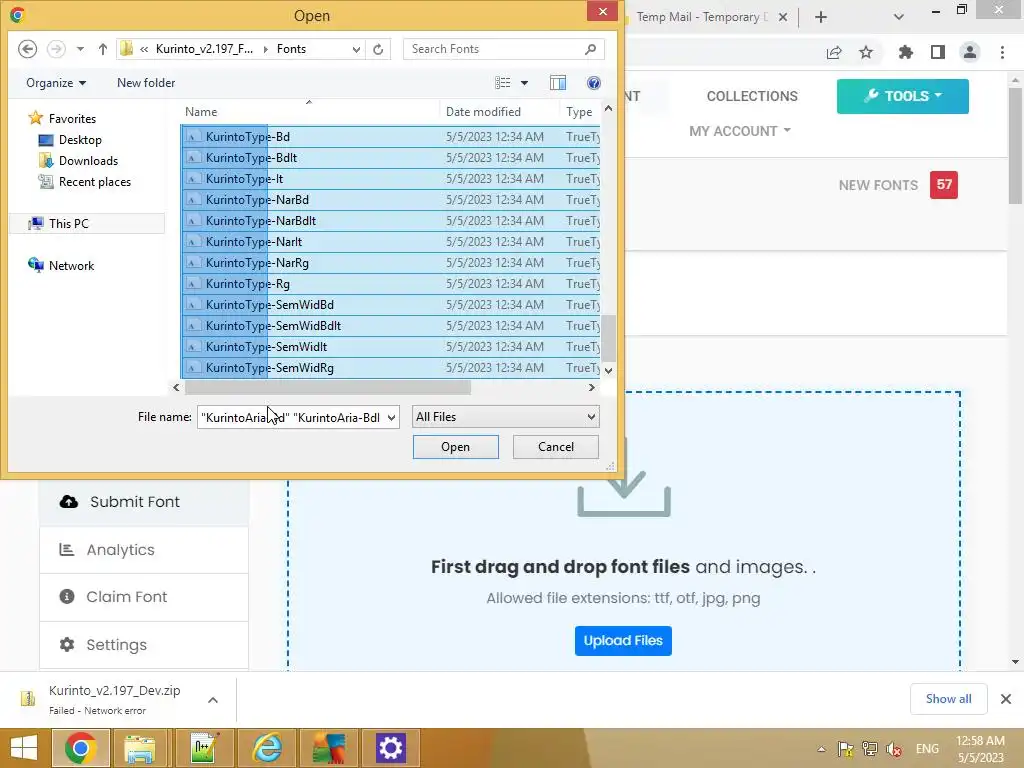Select the KurintoType-It file
This screenshot has height=768, width=1024.
tap(390, 178)
